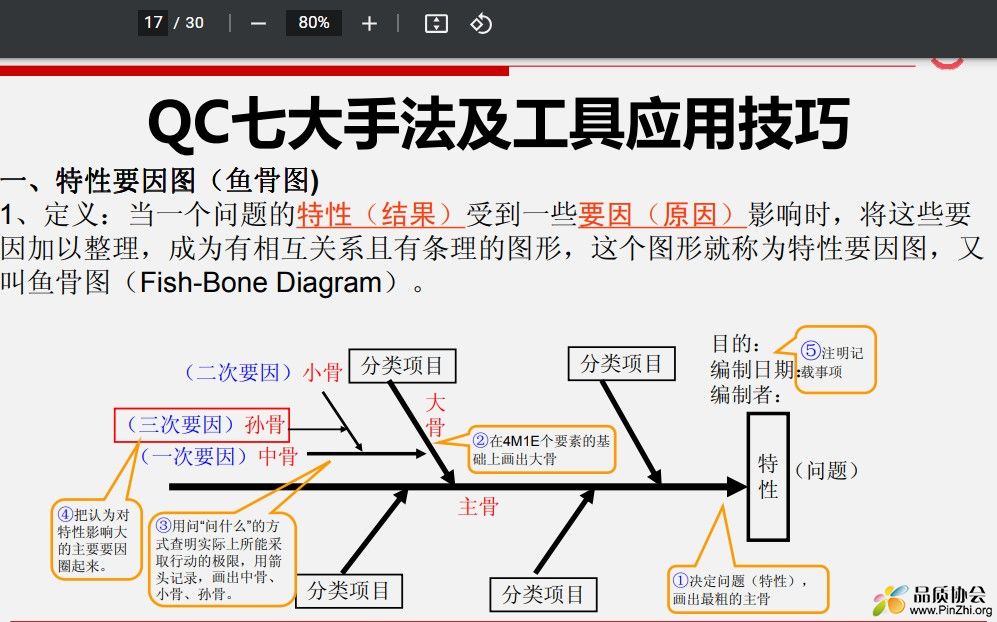Image resolution: width=997 pixels, height=622 pixels.
Task: Click the '目的:' text
Action: pos(735,344)
